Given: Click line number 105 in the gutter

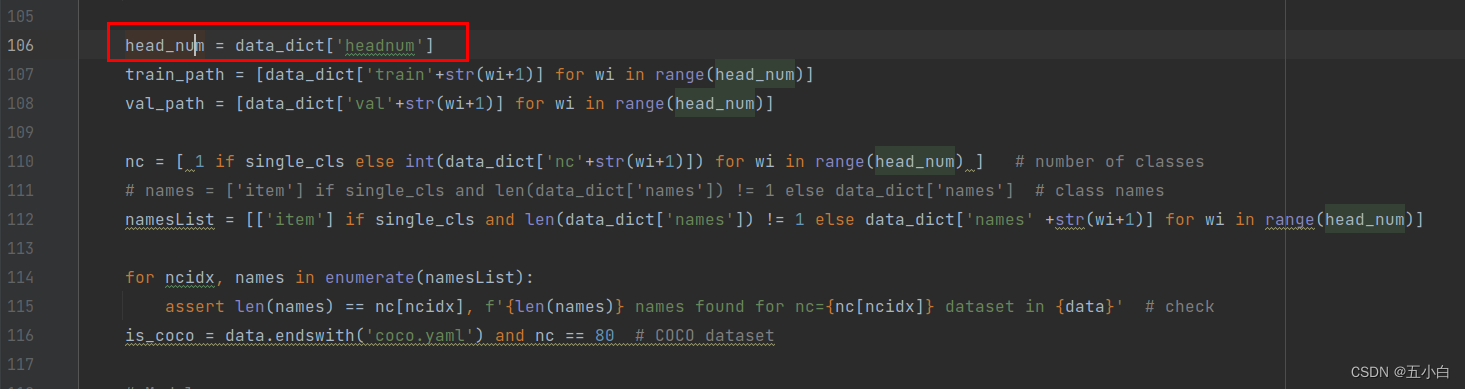Looking at the screenshot, I should click(x=20, y=16).
